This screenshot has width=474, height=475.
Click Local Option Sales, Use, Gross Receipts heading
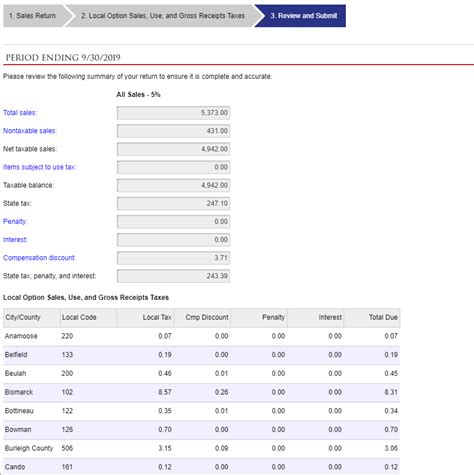point(86,297)
